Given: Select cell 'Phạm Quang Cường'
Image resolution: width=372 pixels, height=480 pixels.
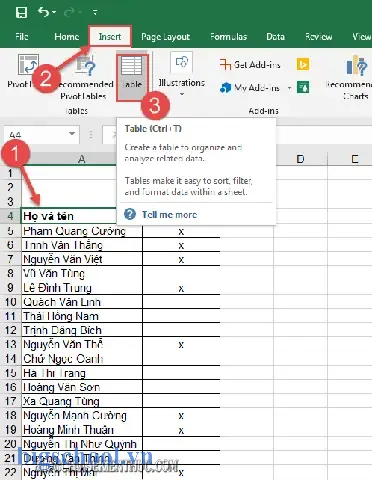Looking at the screenshot, I should pyautogui.click(x=82, y=231).
